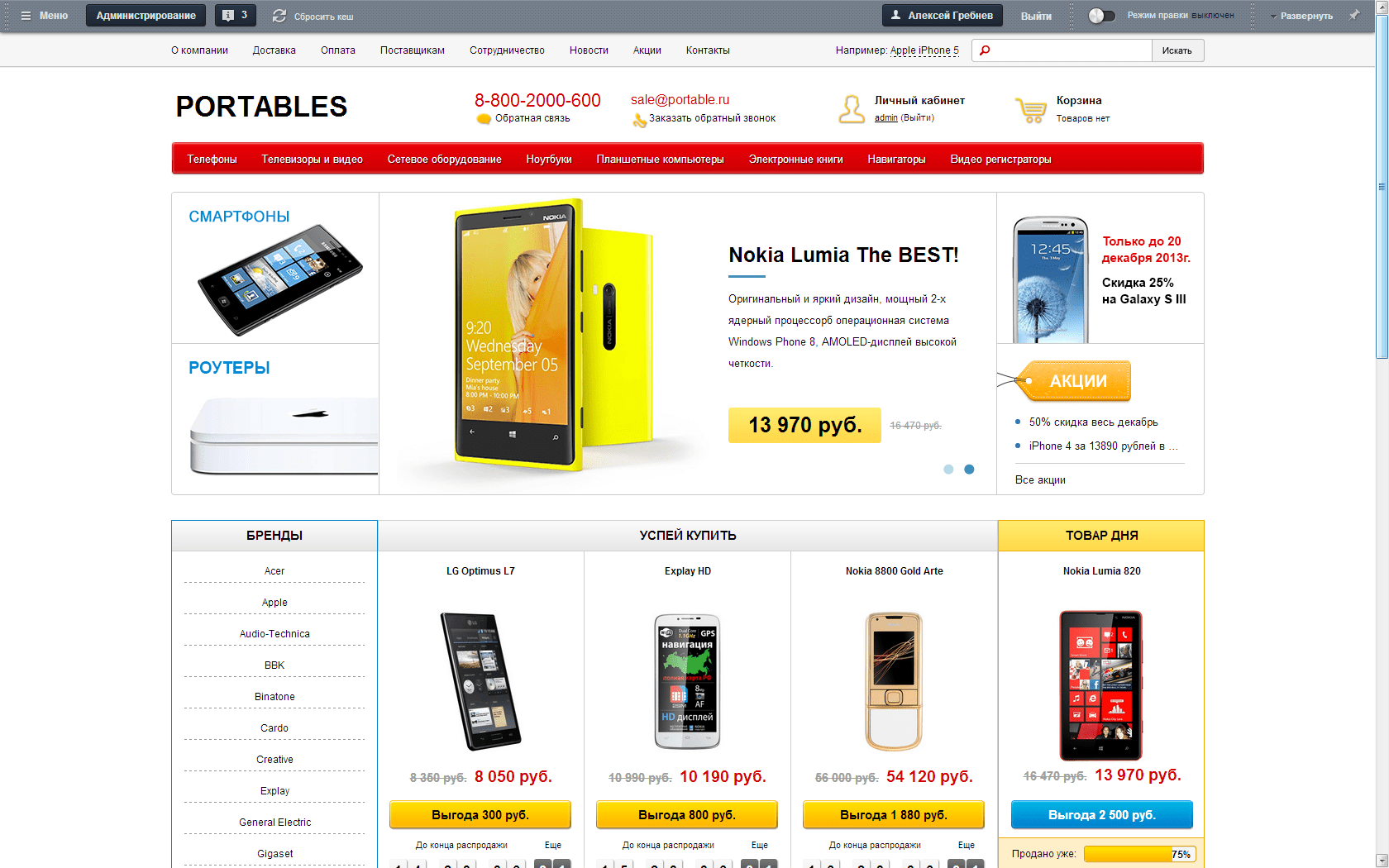Click the user profile icon near Личный кабинет
This screenshot has width=1389, height=868.
tap(852, 109)
